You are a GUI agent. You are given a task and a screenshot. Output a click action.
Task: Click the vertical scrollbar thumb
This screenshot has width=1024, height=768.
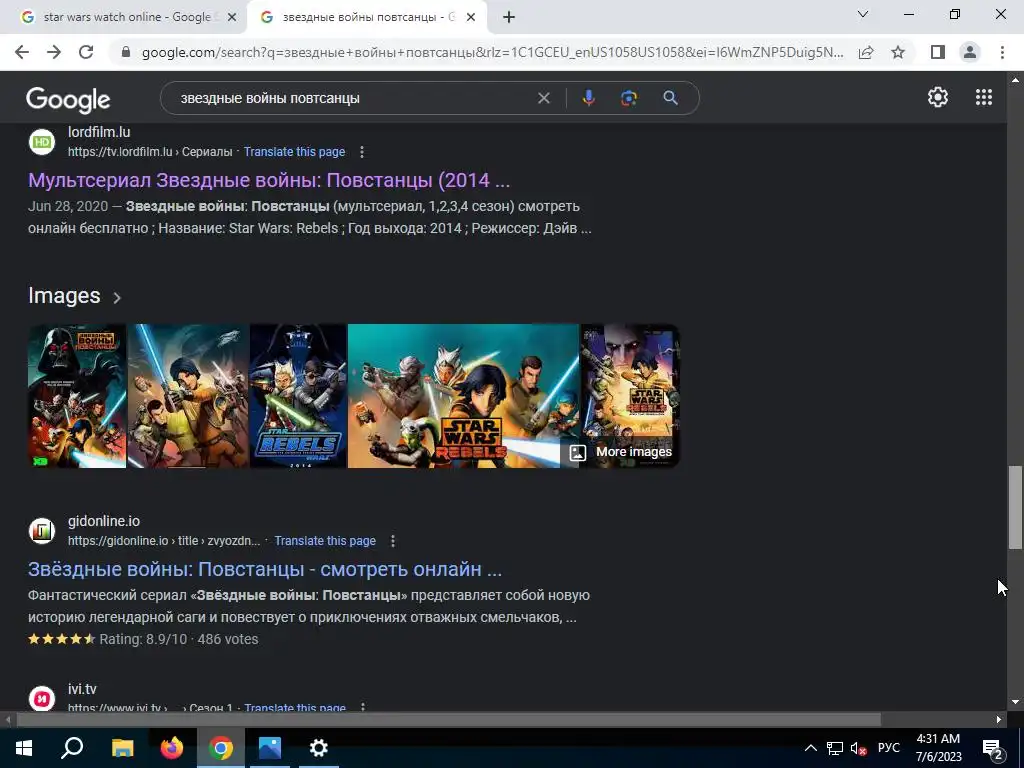point(1015,507)
